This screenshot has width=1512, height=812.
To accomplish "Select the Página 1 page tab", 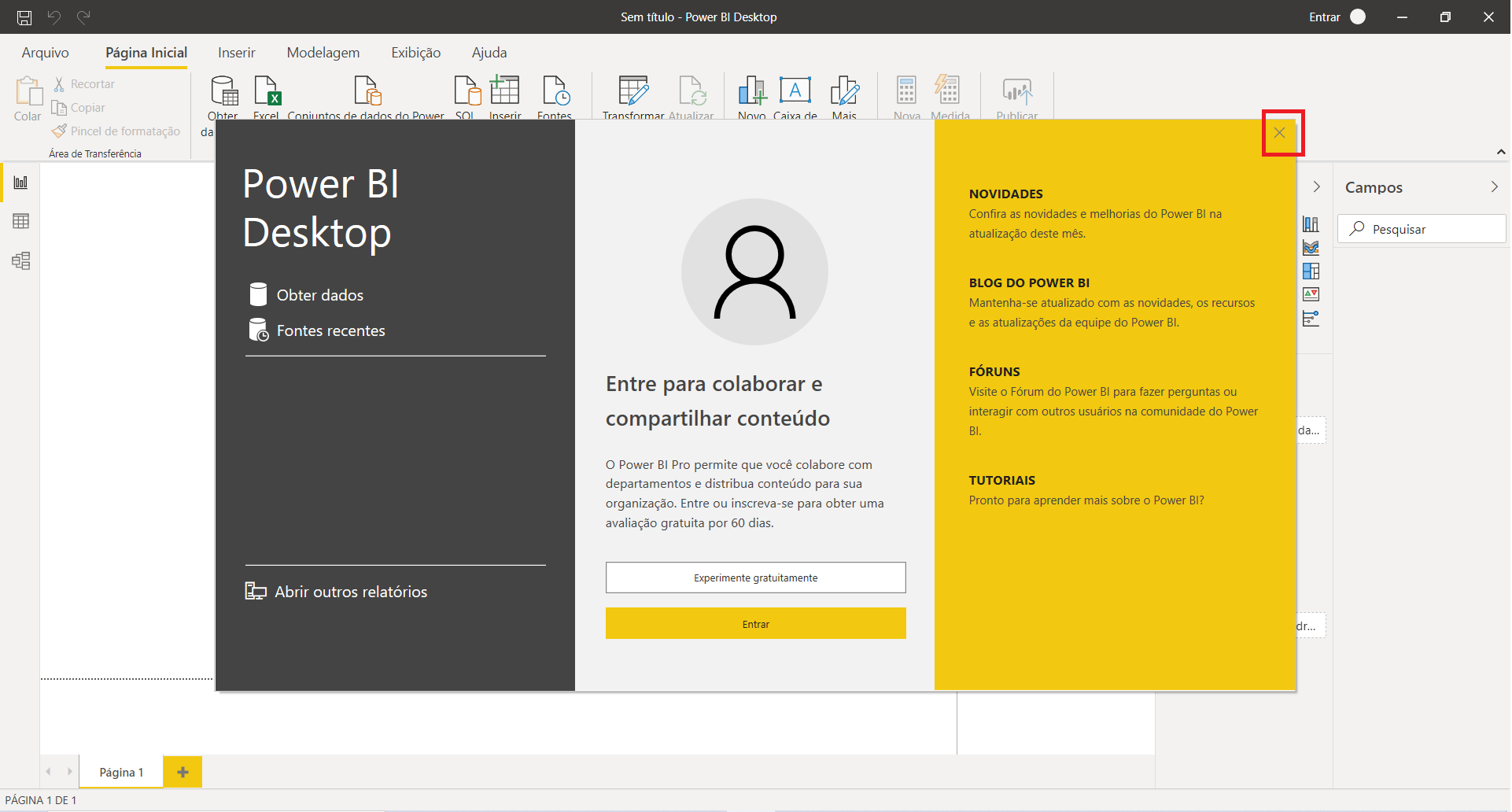I will click(121, 772).
